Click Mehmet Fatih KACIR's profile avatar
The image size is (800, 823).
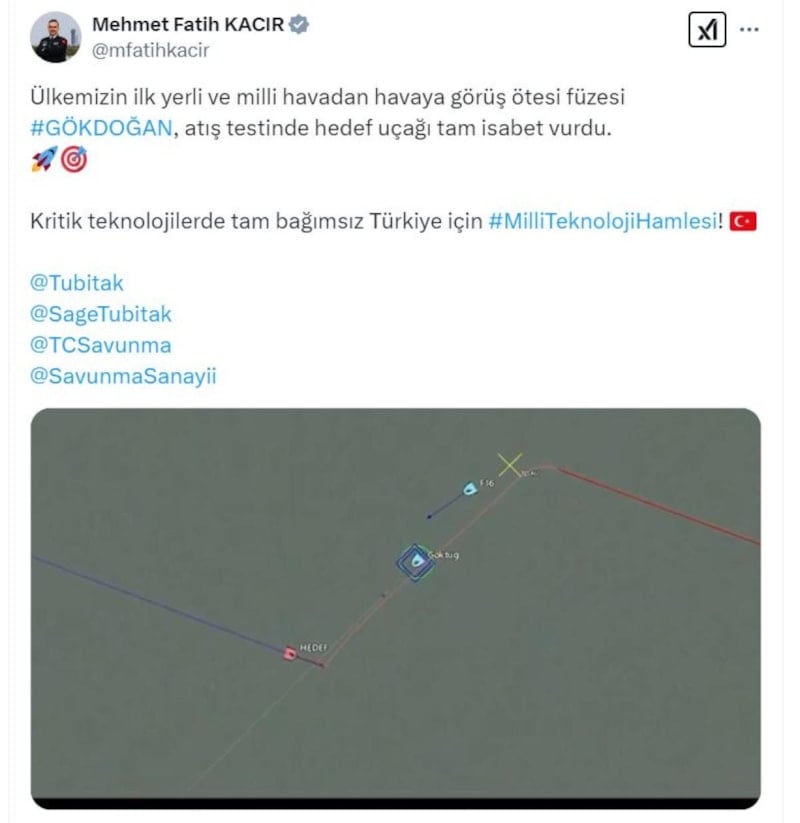point(56,37)
